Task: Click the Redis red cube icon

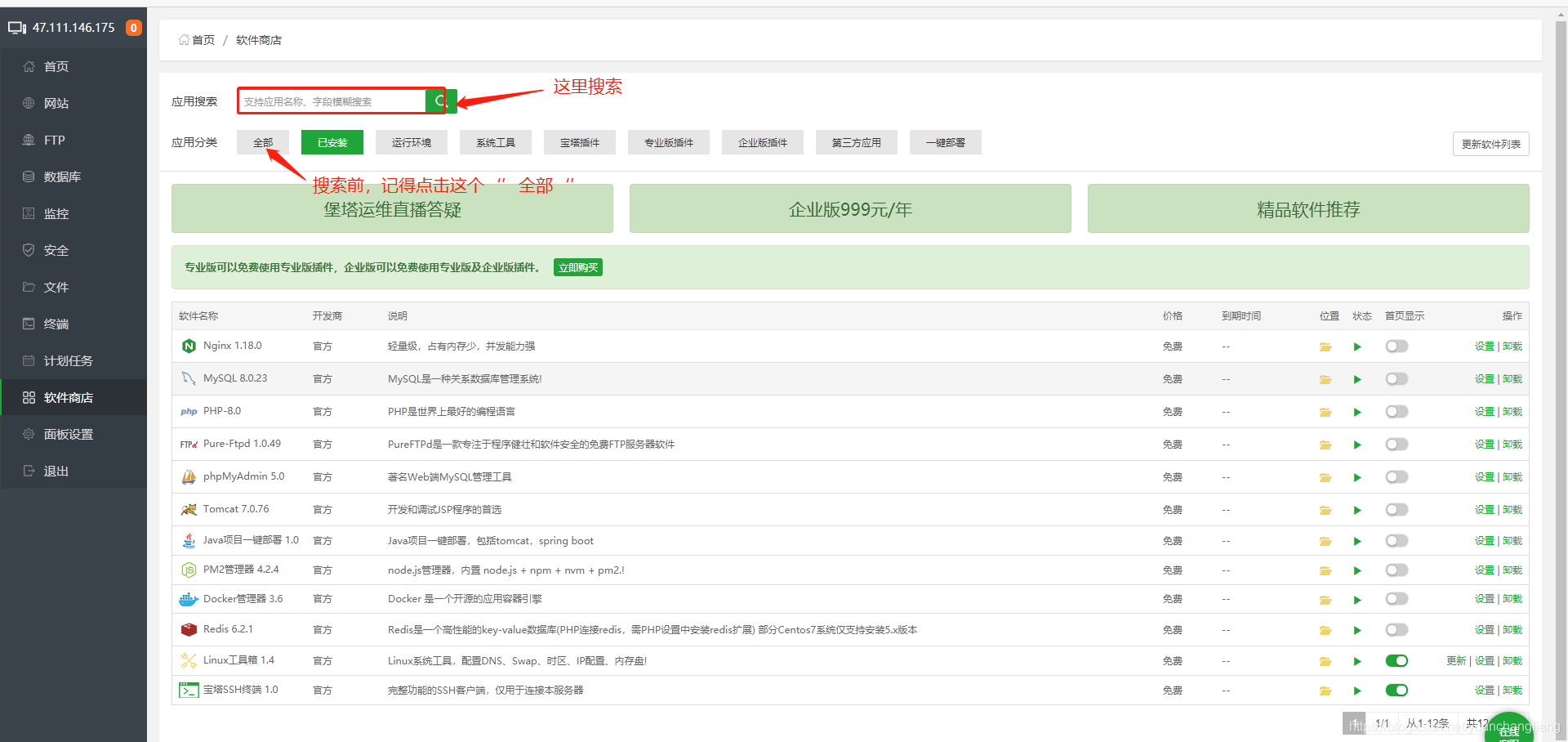Action: [x=189, y=629]
